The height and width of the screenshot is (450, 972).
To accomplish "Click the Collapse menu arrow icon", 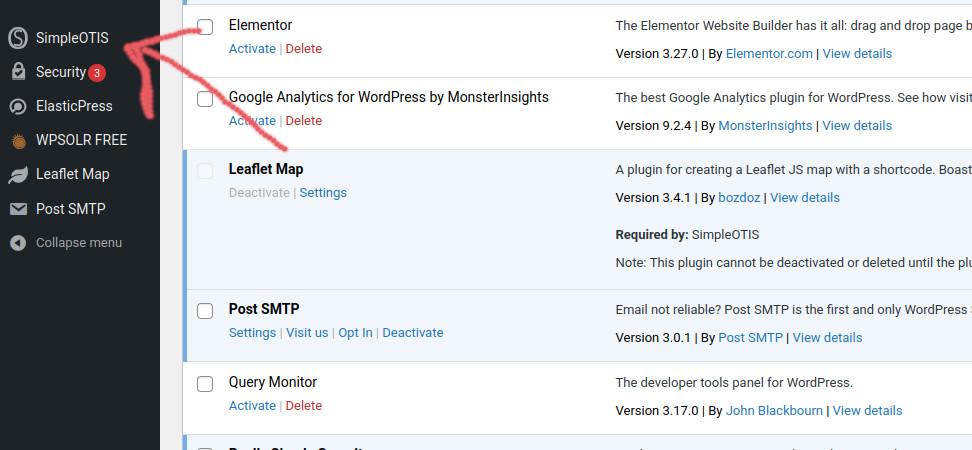I will [18, 243].
